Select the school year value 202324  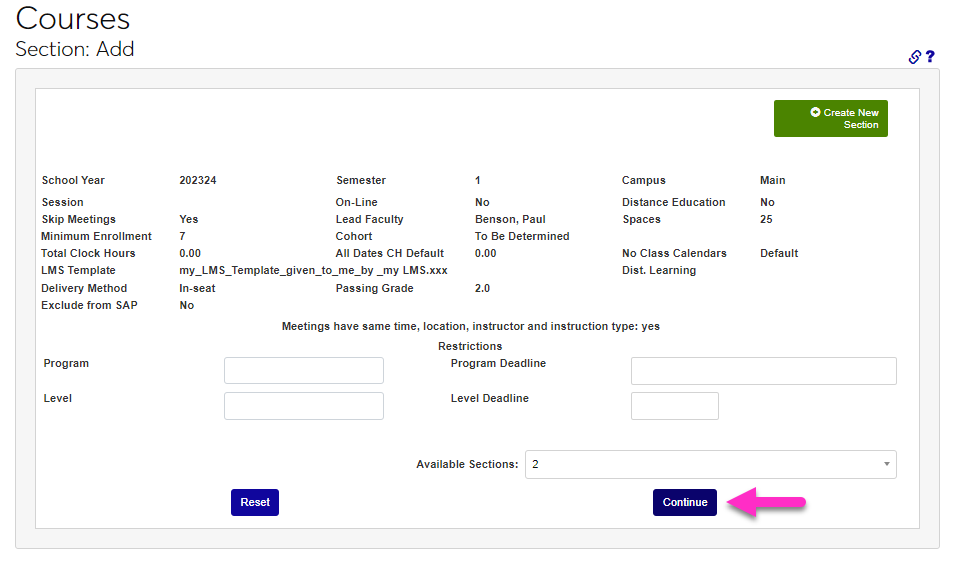click(x=198, y=180)
